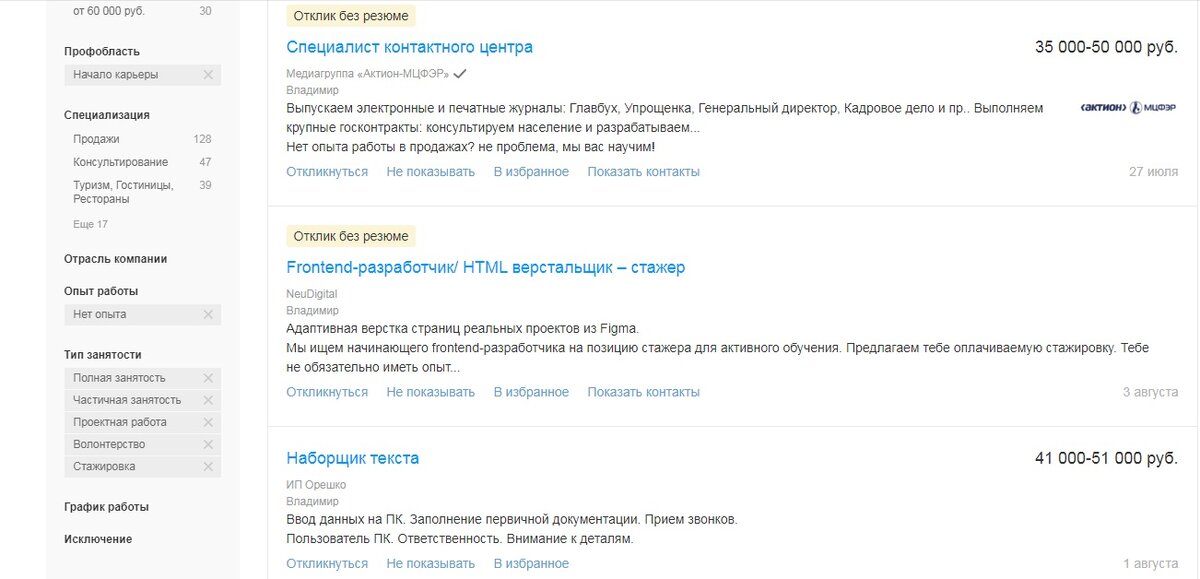Image resolution: width=1200 pixels, height=579 pixels.
Task: Remove the "Нет опыта" filter
Action: [208, 314]
